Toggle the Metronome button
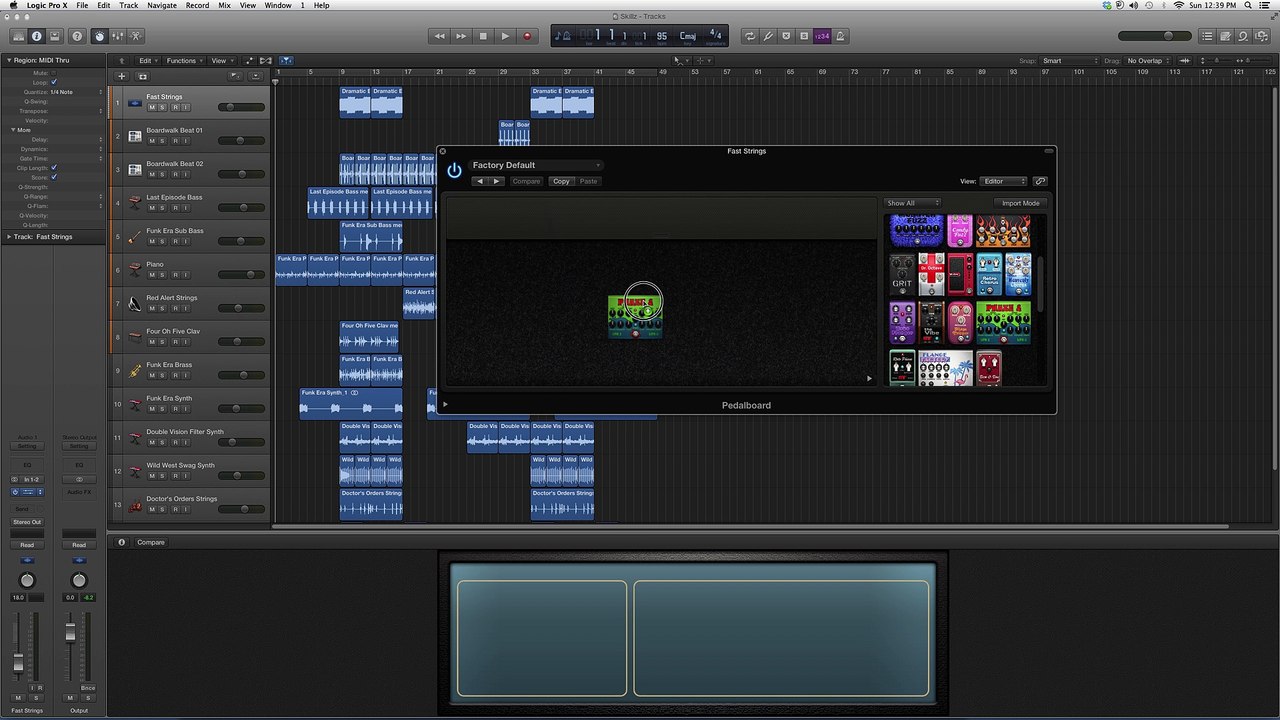The height and width of the screenshot is (720, 1280). pos(840,36)
